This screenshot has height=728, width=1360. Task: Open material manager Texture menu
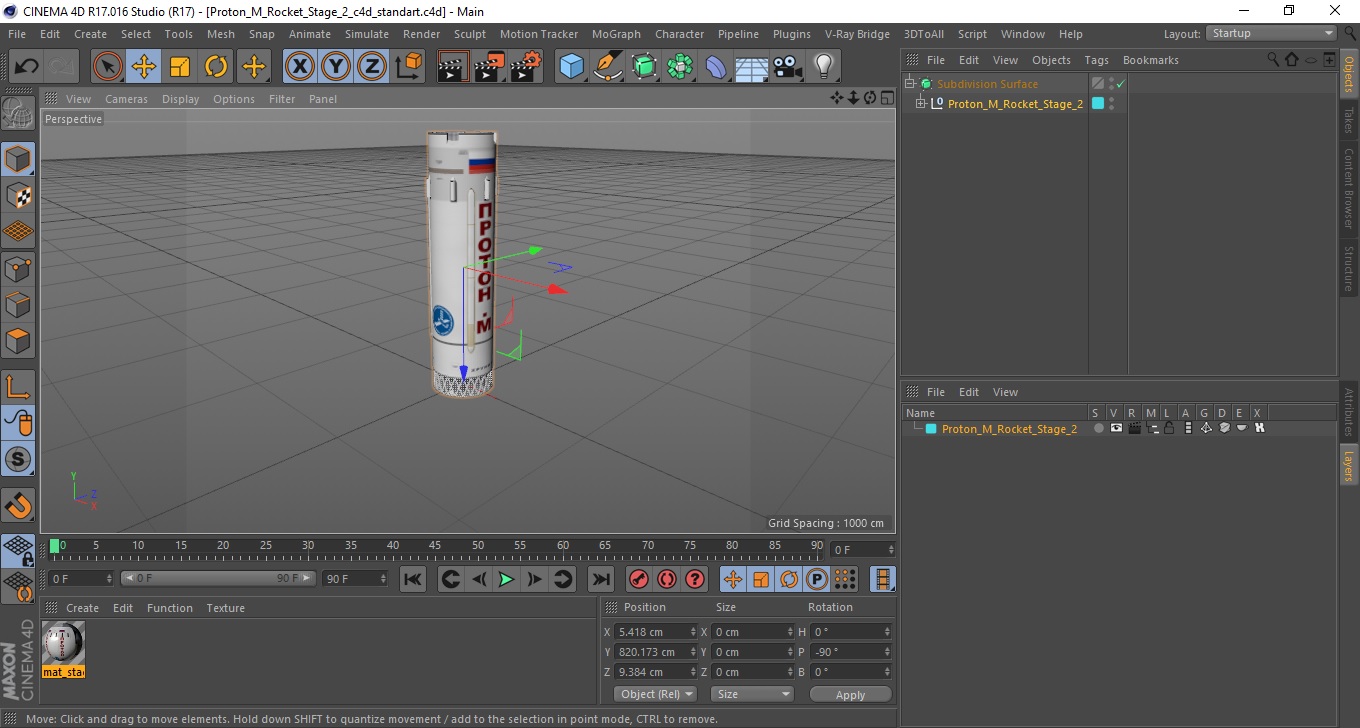click(x=225, y=608)
